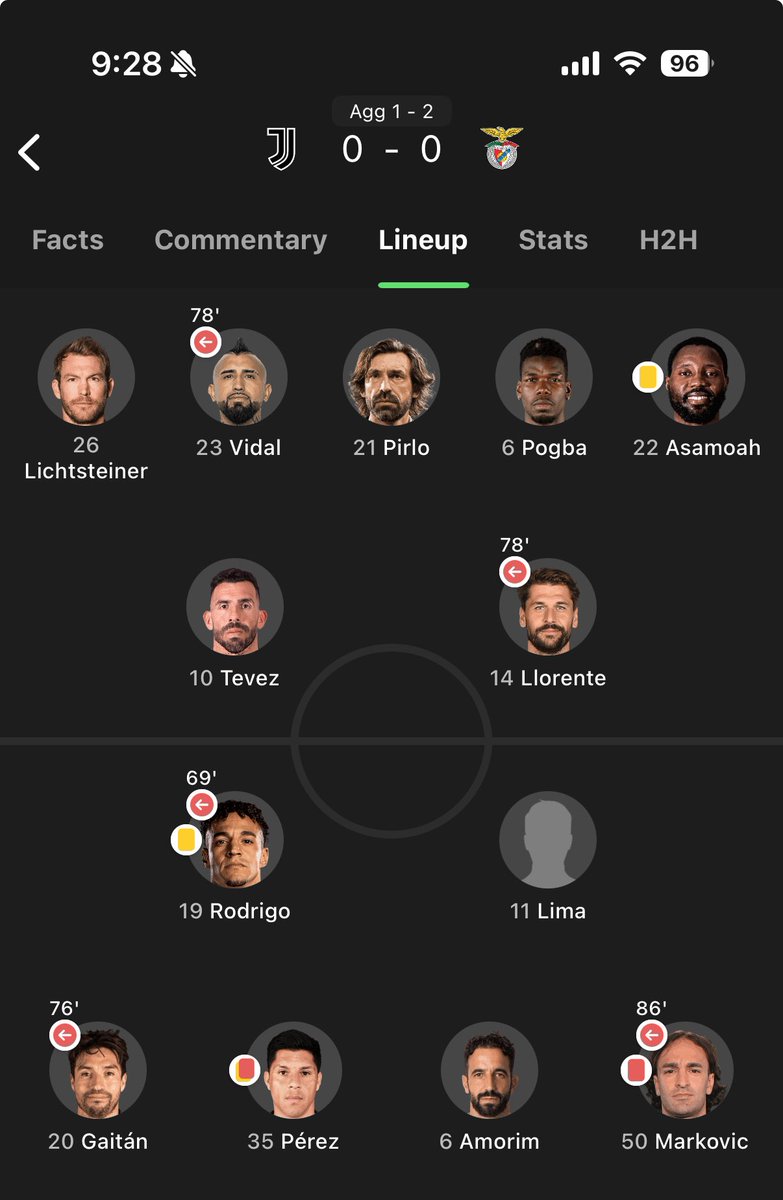This screenshot has height=1200, width=783.
Task: Tap the Agg 1 - 2 label
Action: (x=391, y=111)
